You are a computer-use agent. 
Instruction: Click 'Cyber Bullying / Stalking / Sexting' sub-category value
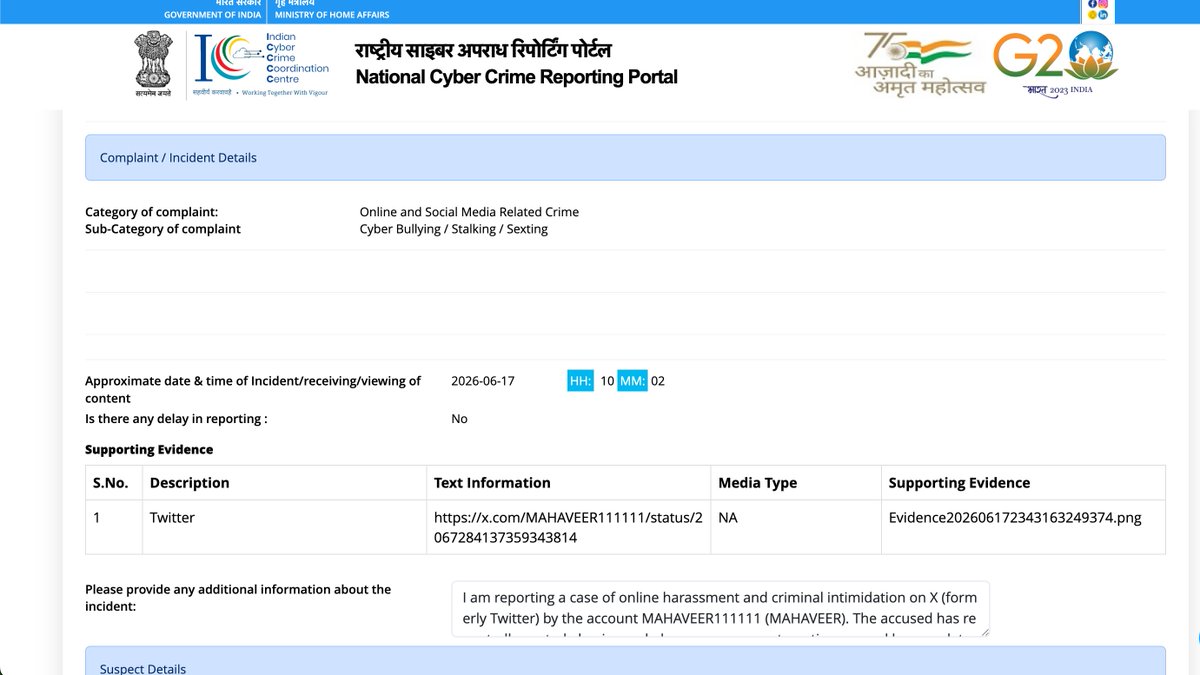pos(454,229)
